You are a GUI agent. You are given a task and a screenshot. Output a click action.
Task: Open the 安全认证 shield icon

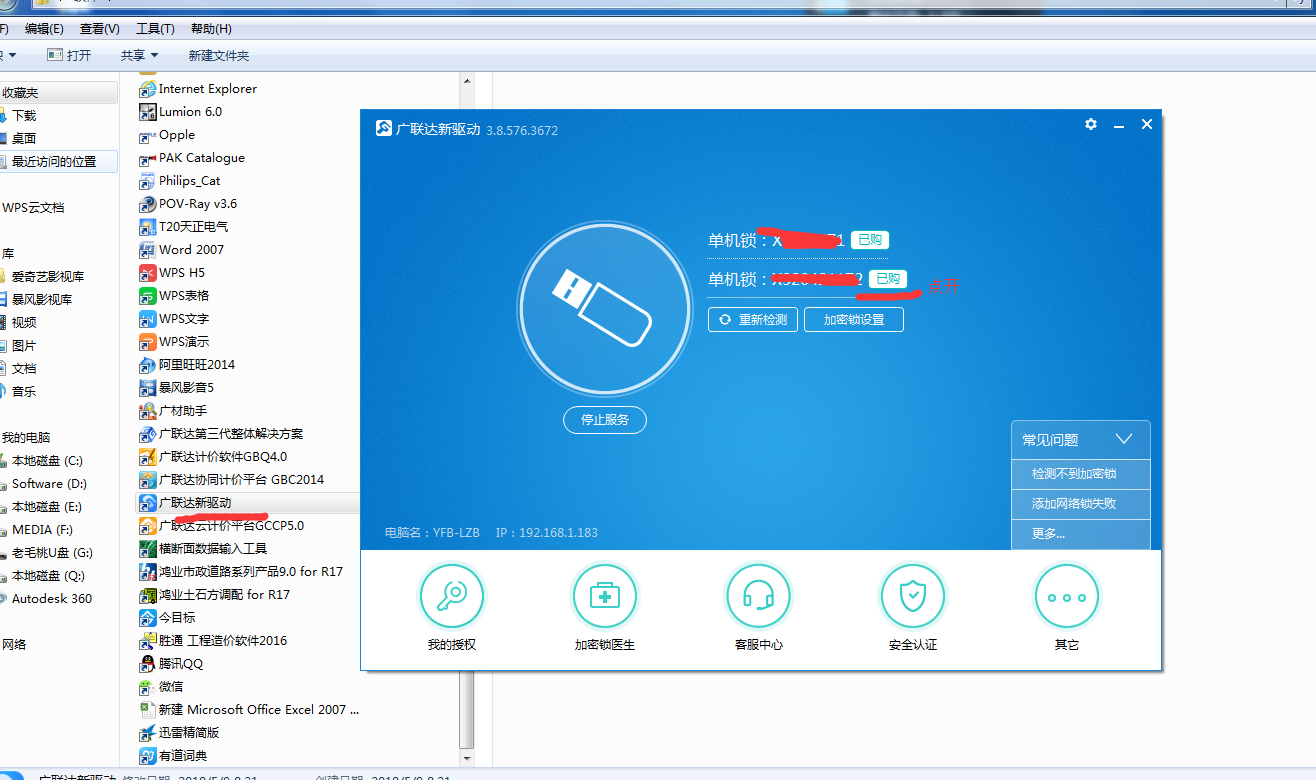912,596
